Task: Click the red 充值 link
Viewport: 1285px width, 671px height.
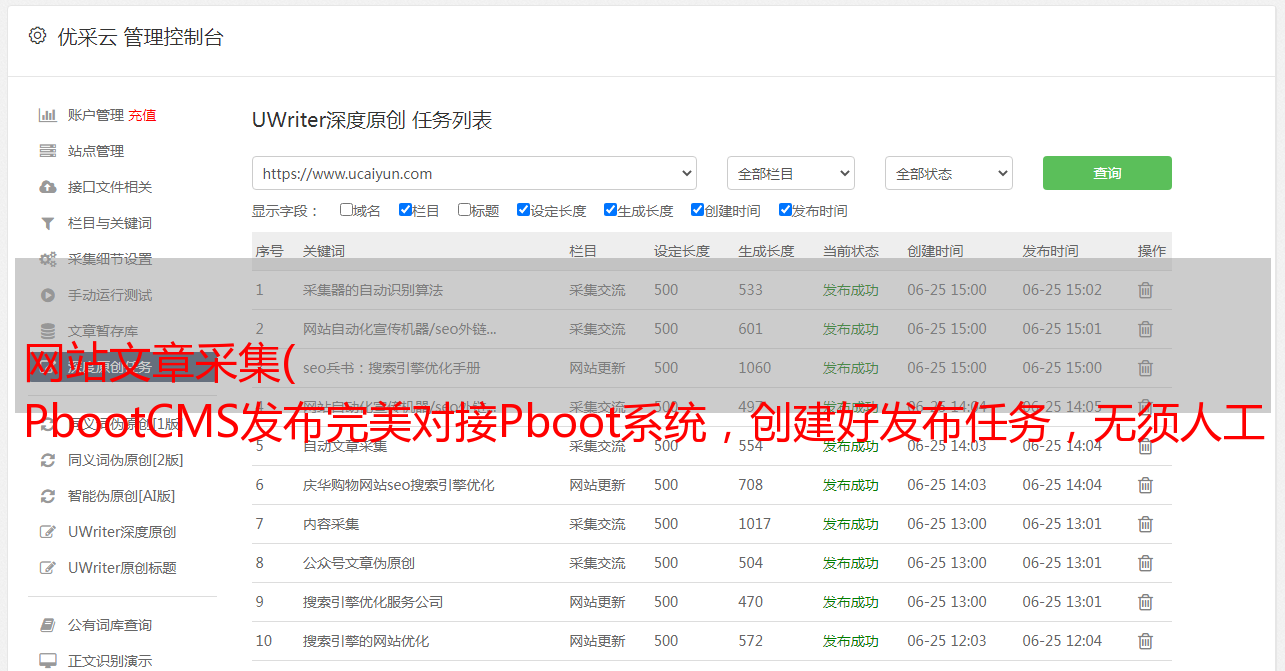Action: 142,115
